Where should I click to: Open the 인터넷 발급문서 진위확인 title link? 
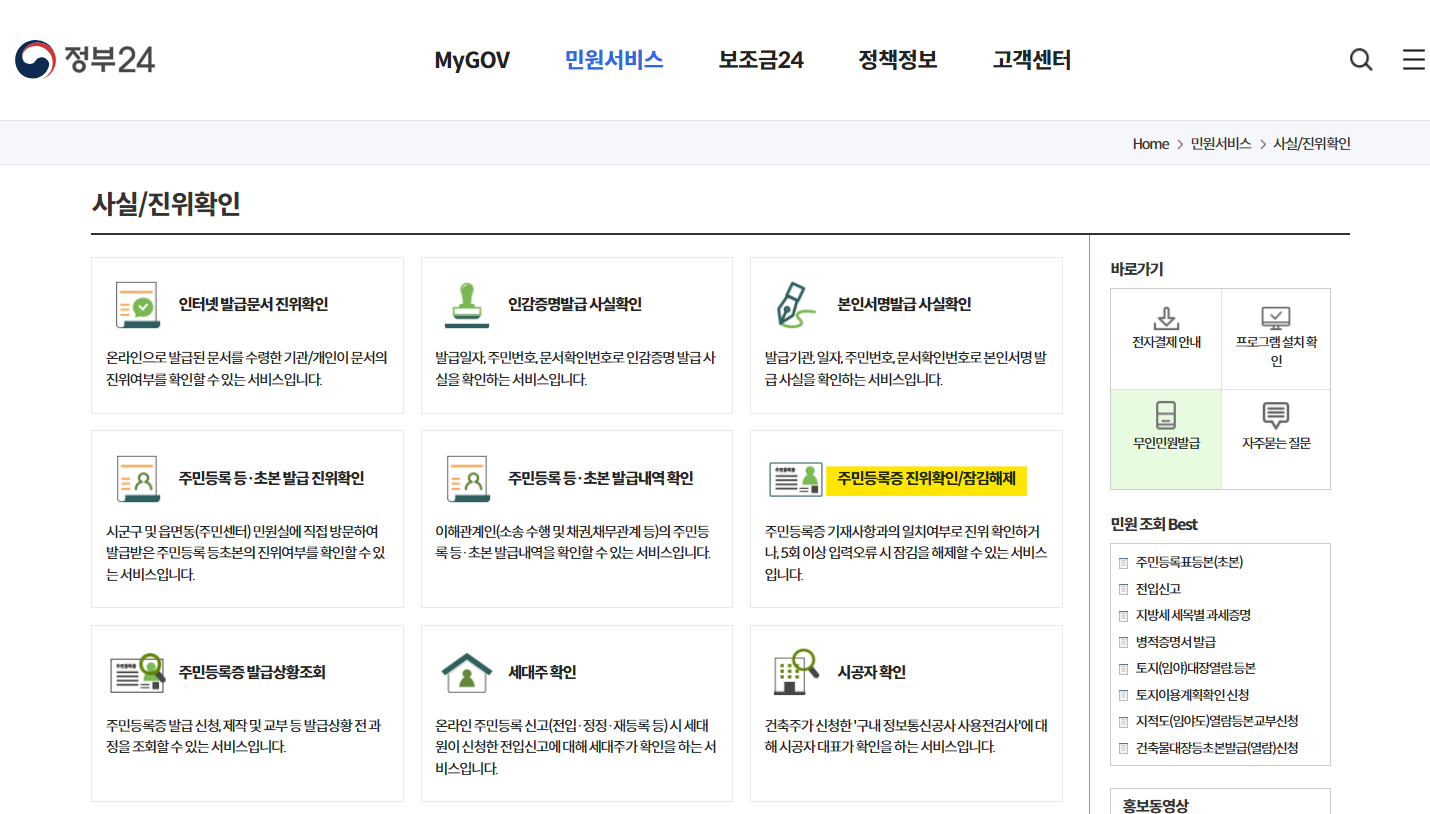click(x=253, y=305)
